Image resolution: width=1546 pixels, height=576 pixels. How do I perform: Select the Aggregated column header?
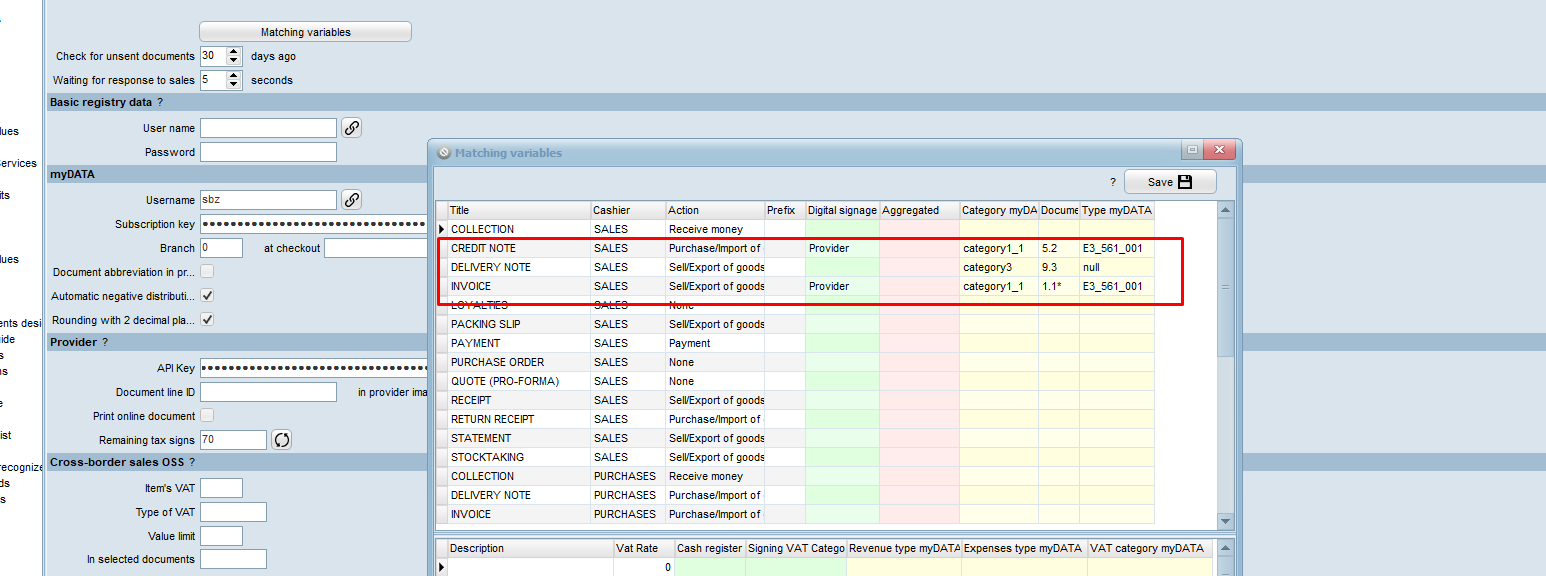[x=919, y=210]
